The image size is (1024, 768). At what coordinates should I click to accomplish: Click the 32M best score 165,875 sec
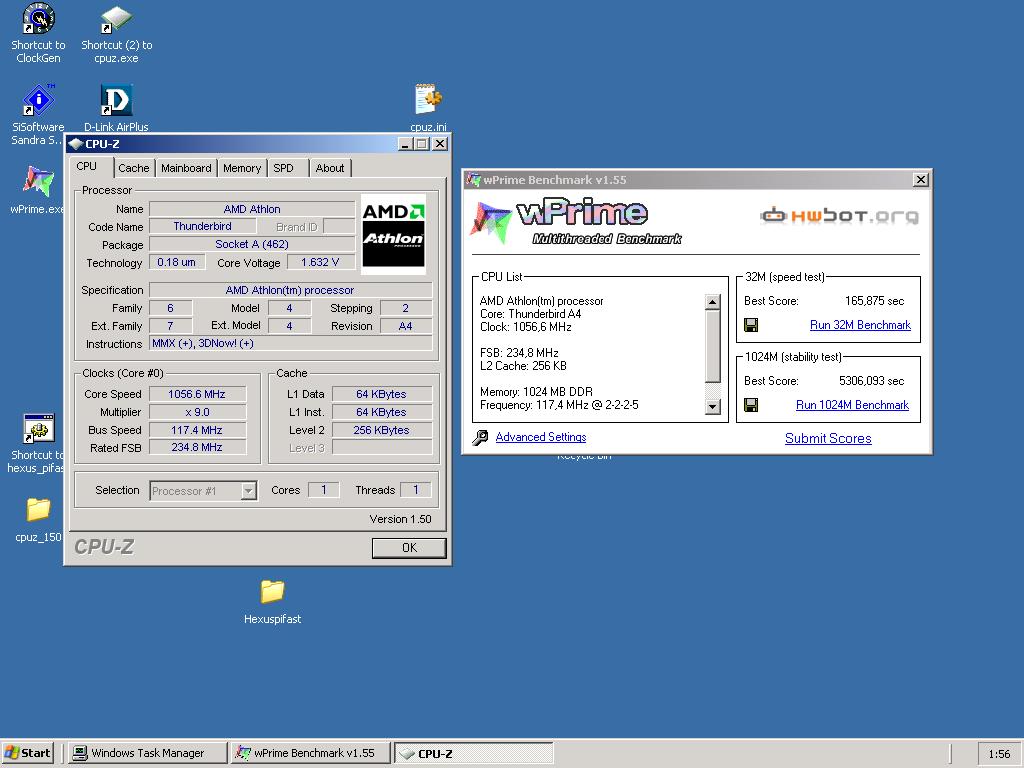[x=874, y=301]
